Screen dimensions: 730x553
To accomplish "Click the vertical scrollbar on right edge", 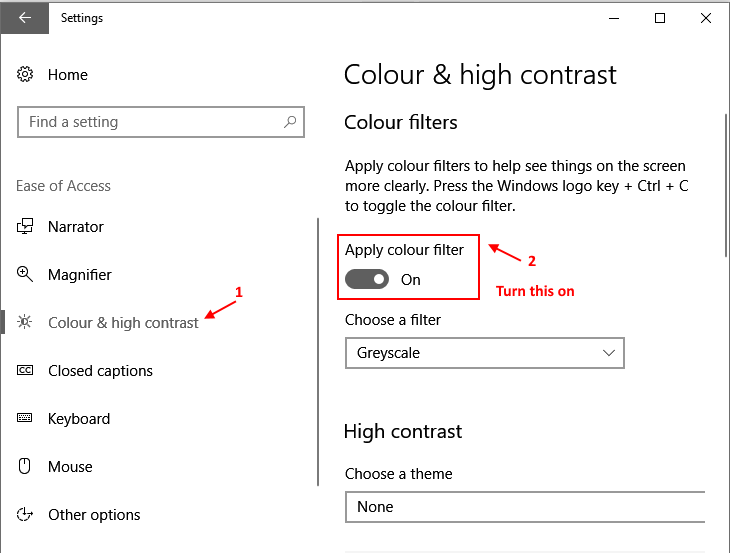I will click(x=726, y=185).
